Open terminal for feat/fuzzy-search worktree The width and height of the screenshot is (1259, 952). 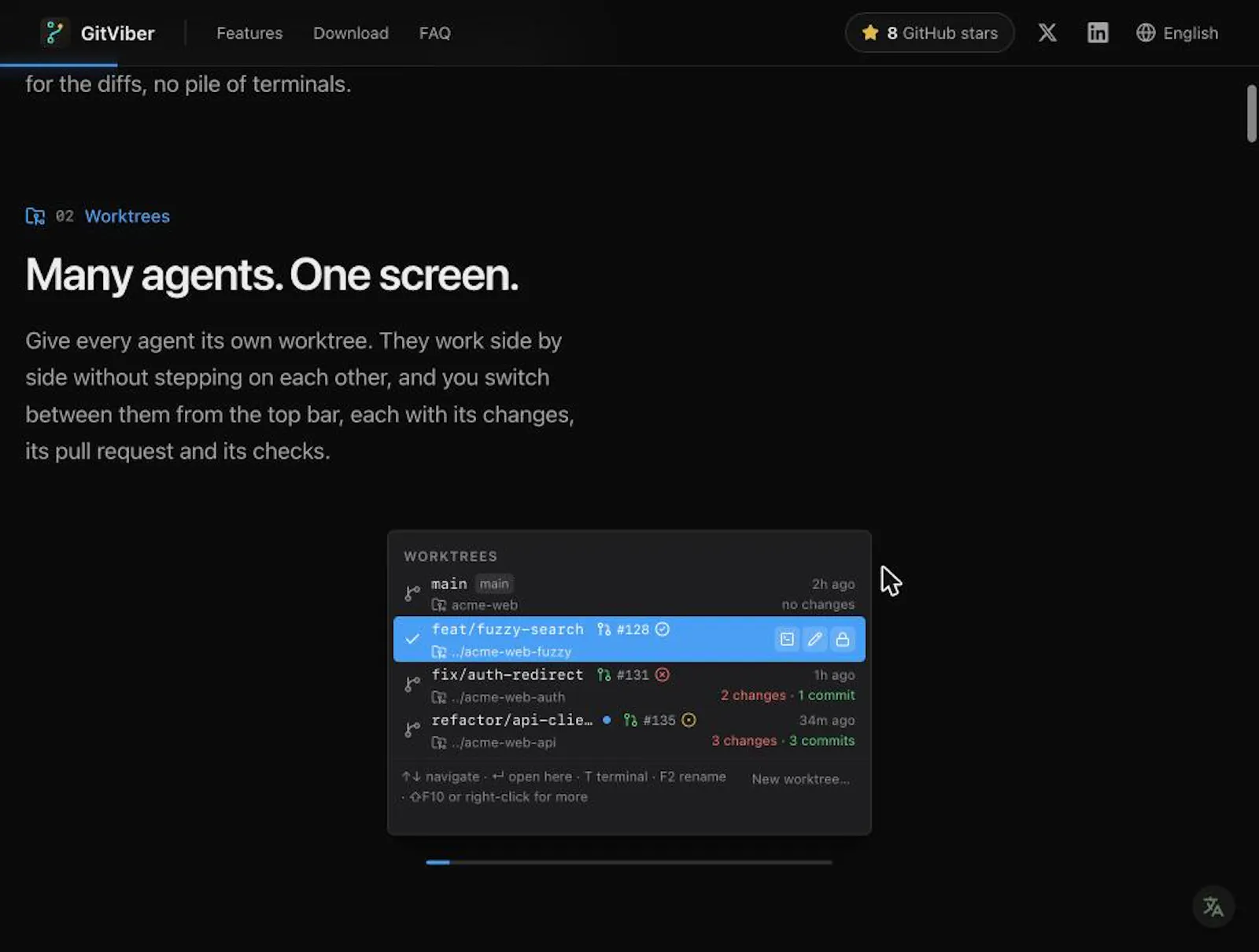[786, 639]
